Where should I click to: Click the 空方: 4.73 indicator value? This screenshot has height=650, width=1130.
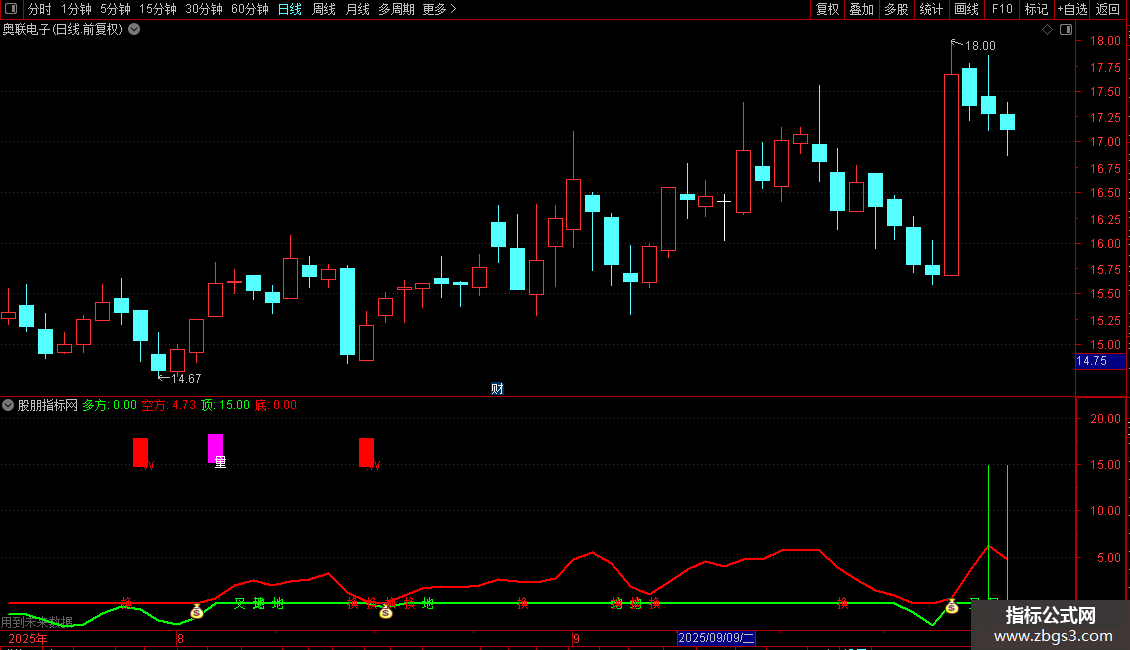(x=169, y=405)
